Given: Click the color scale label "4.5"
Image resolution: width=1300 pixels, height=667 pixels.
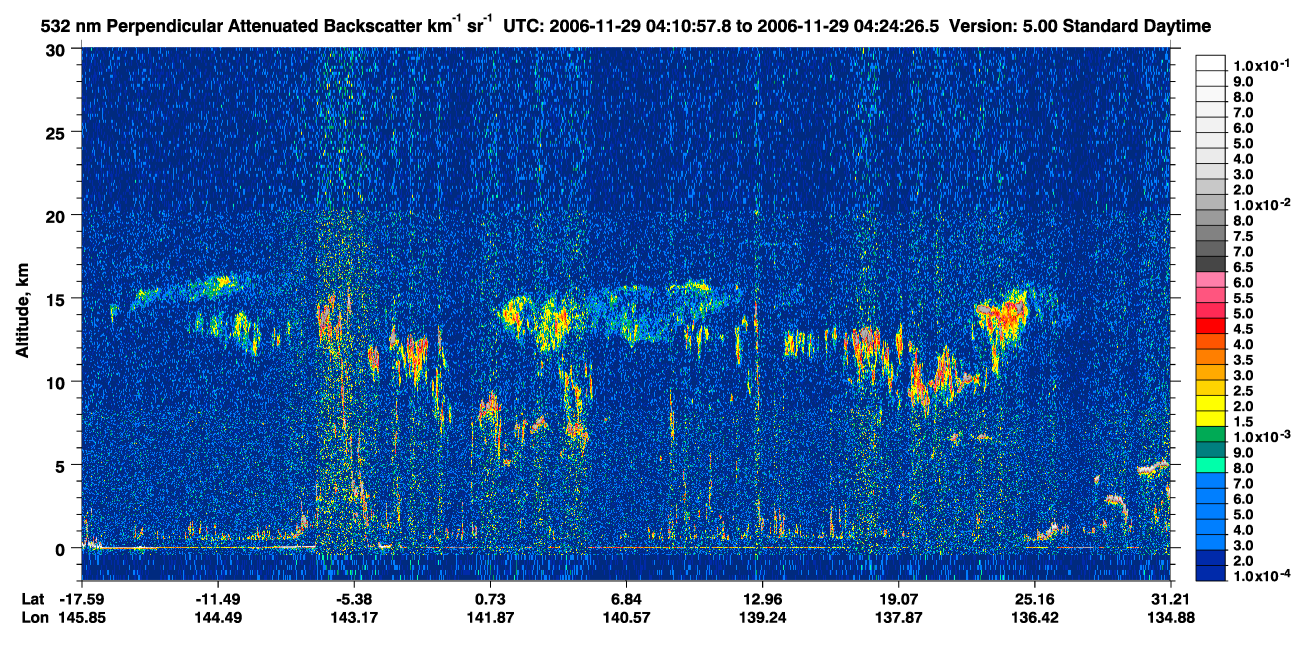Looking at the screenshot, I should point(1244,328).
